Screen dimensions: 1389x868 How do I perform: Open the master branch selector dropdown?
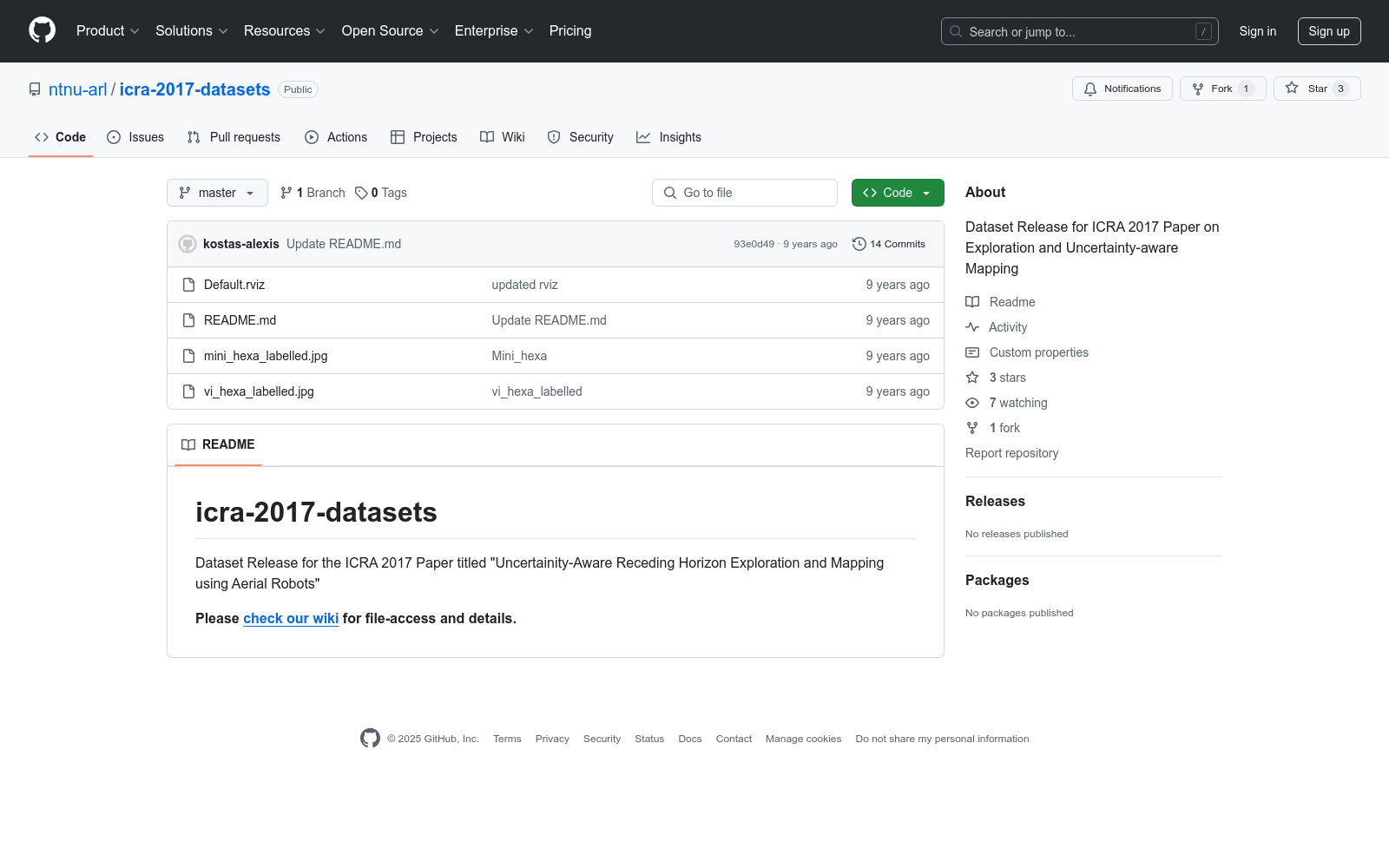click(217, 193)
